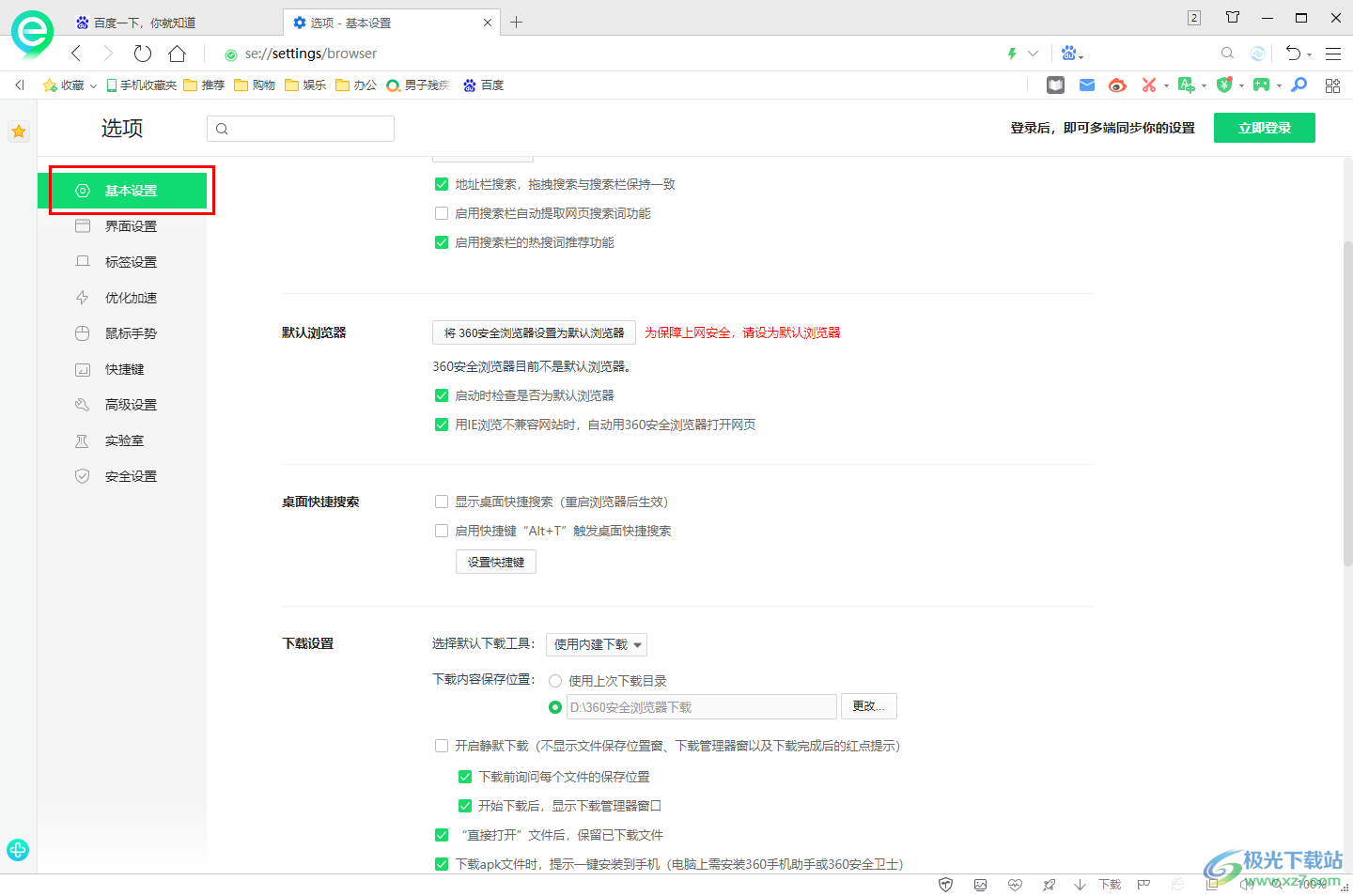
Task: Open the 推荐 bookmark folder
Action: coord(204,85)
